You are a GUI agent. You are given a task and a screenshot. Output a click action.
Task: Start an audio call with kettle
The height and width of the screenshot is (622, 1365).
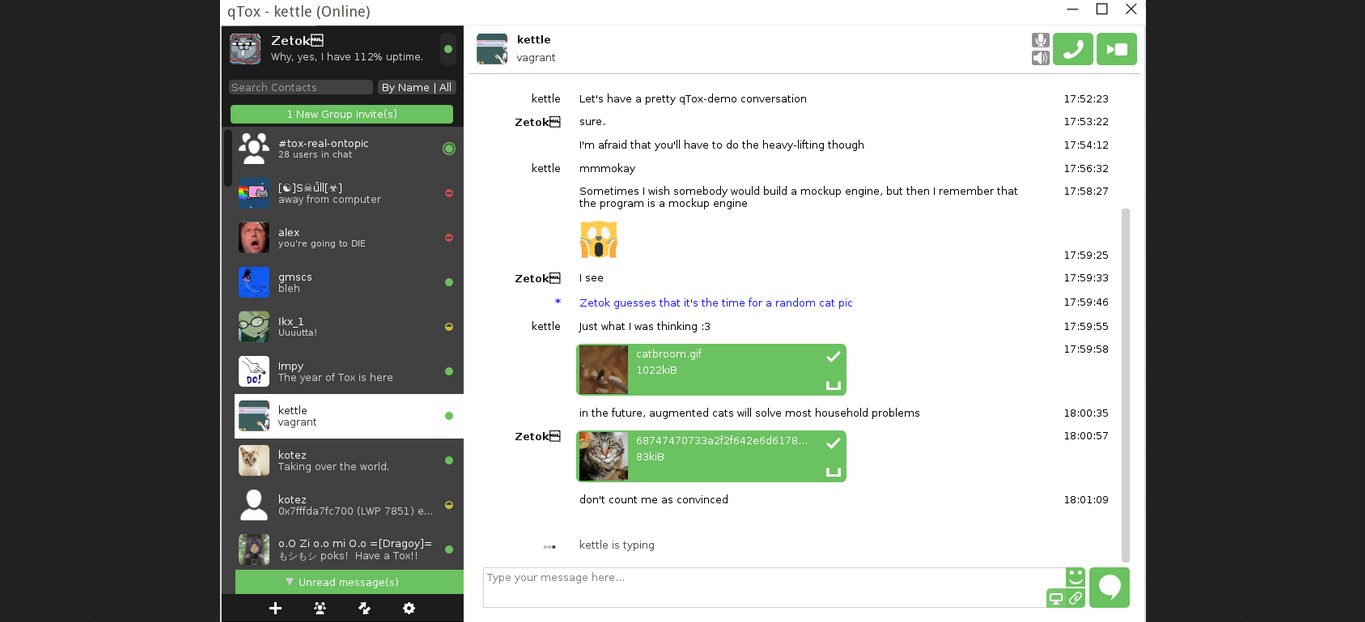pos(1073,47)
